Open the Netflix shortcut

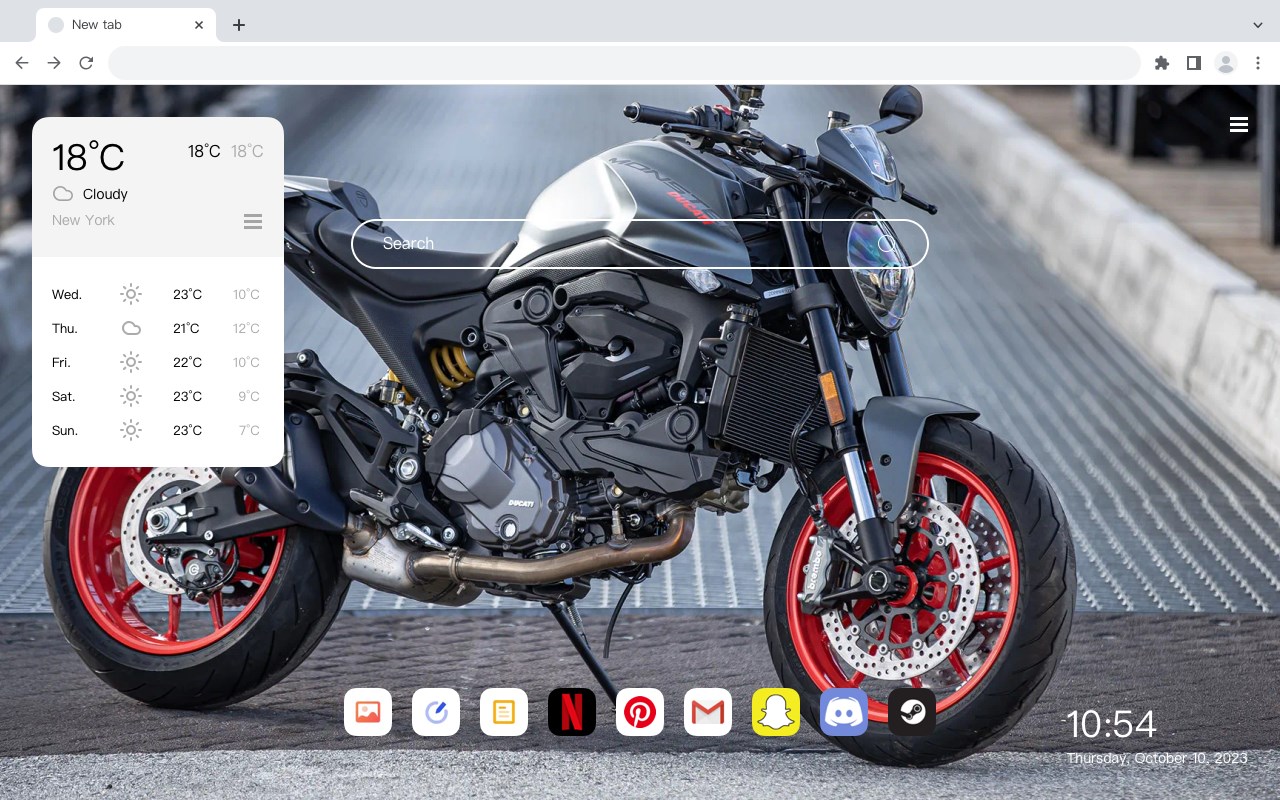(572, 712)
